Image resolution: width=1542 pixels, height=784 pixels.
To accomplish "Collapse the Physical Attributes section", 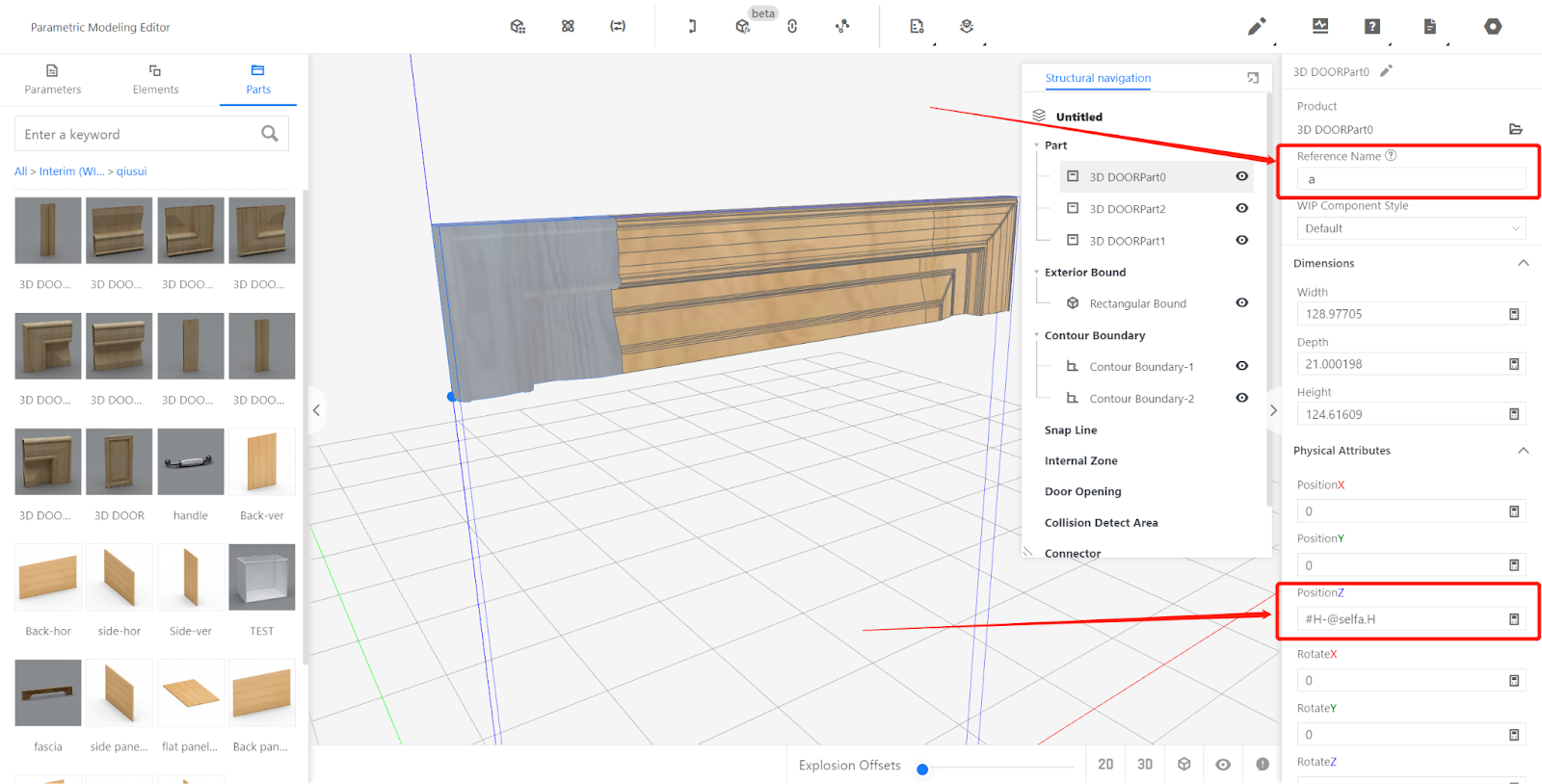I will pyautogui.click(x=1523, y=451).
